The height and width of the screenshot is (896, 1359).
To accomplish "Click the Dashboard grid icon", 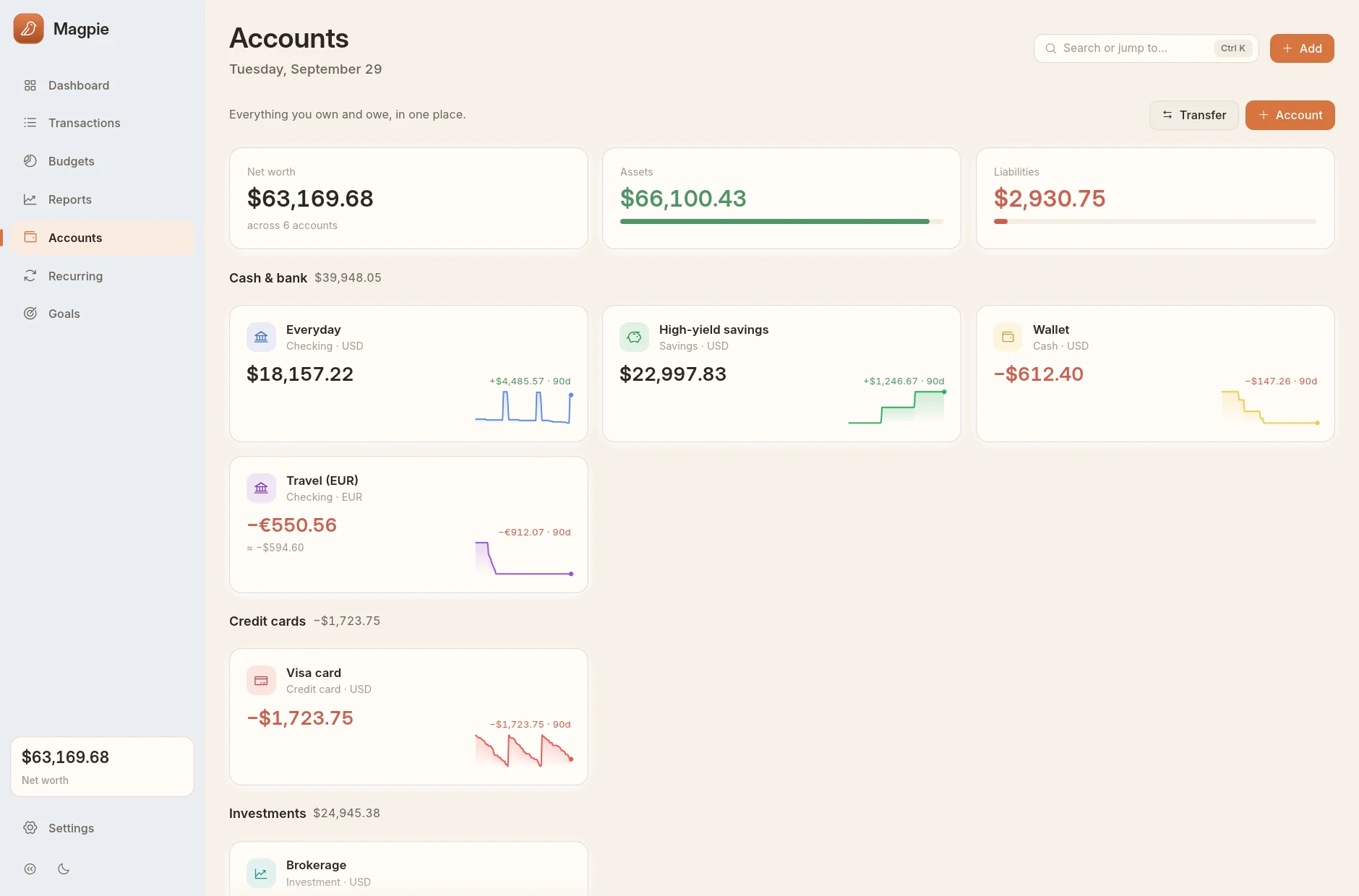I will [30, 85].
